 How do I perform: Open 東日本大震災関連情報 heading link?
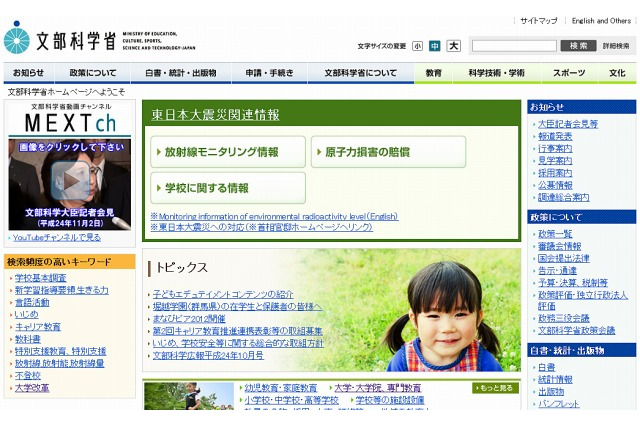point(215,115)
